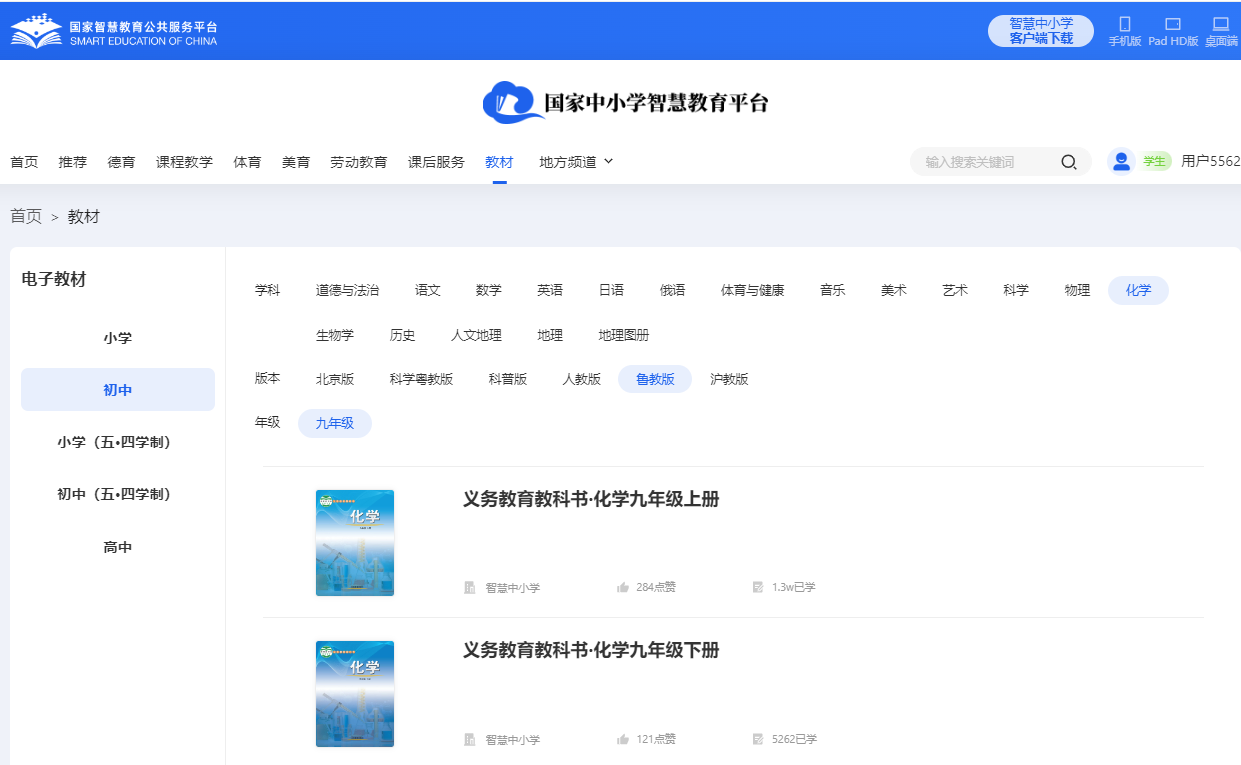This screenshot has height=765, width=1241.
Task: Click the 智慧中小学 客户端下载 button
Action: pos(1040,31)
